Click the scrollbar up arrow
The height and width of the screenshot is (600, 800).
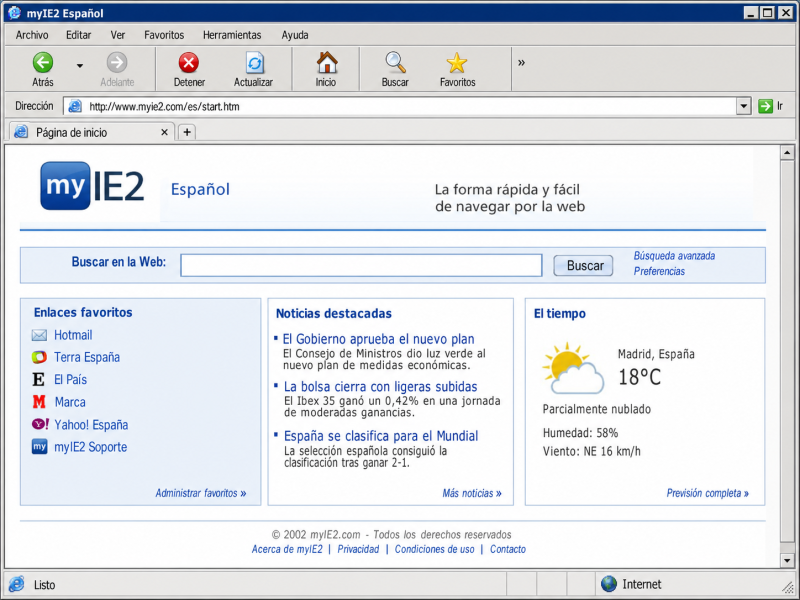(787, 153)
